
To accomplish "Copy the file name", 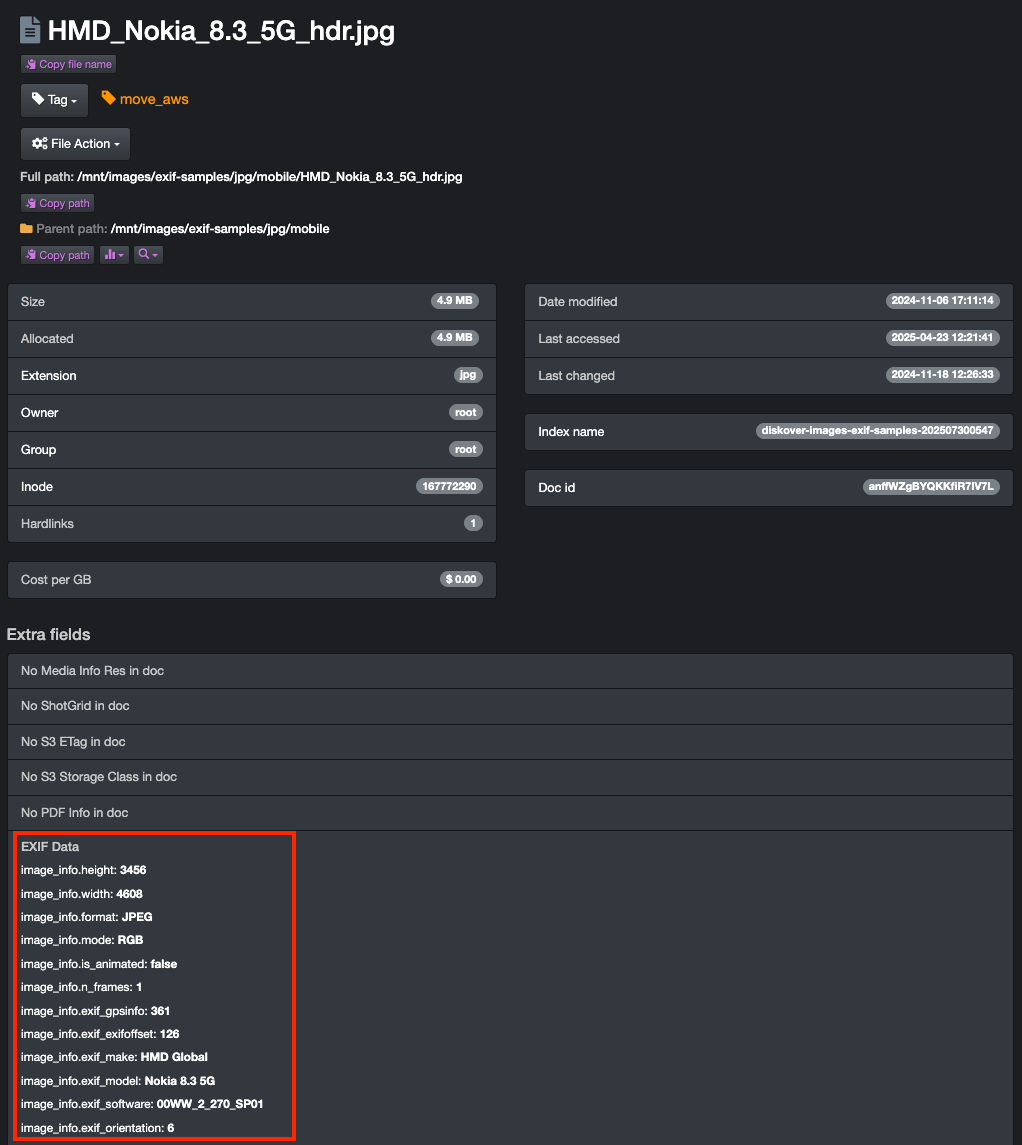I will click(x=69, y=64).
